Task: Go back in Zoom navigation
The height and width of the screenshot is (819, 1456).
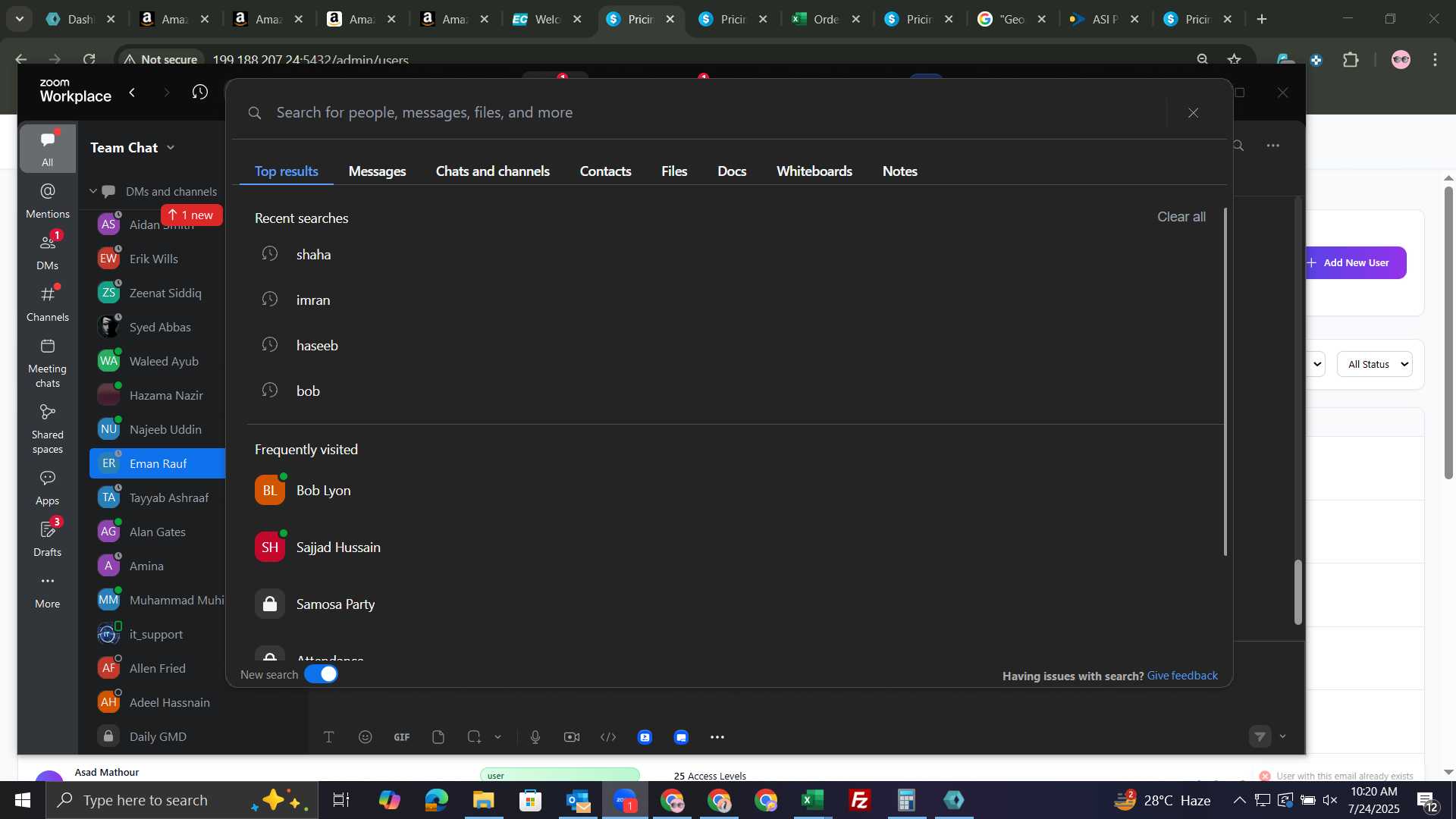Action: 132,93
